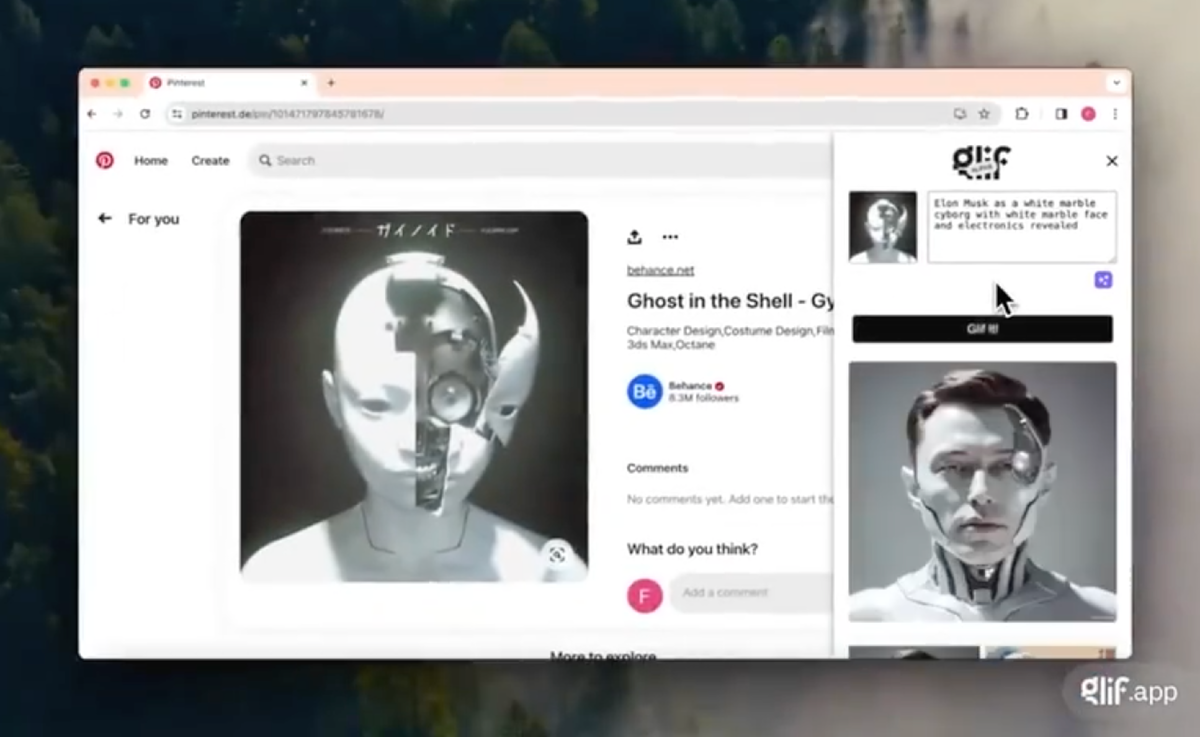Click the 8.3M followers text
1200x737 pixels.
(703, 398)
